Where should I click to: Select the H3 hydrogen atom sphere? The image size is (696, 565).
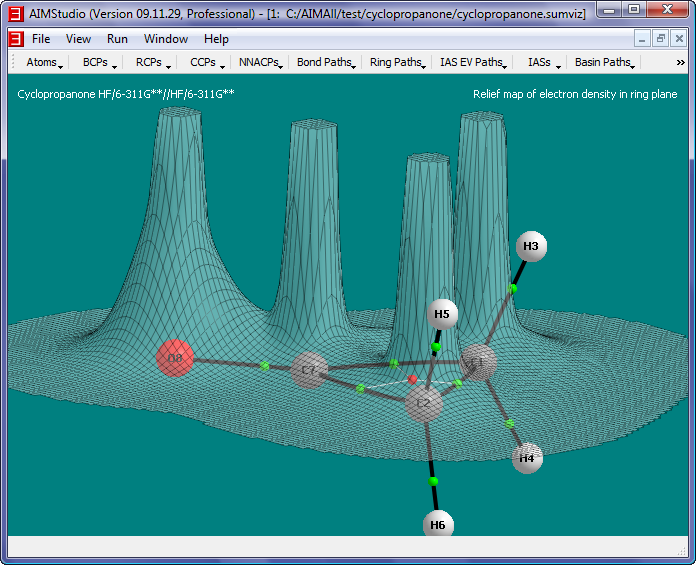click(531, 246)
